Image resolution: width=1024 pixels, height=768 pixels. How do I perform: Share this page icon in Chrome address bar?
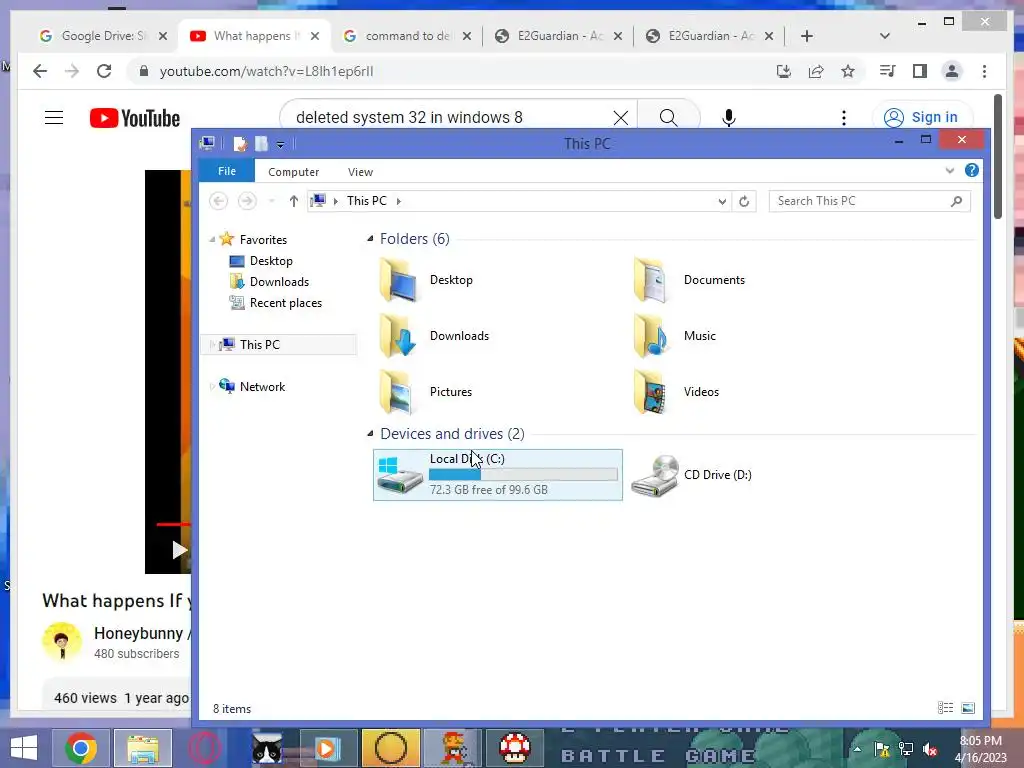point(816,71)
